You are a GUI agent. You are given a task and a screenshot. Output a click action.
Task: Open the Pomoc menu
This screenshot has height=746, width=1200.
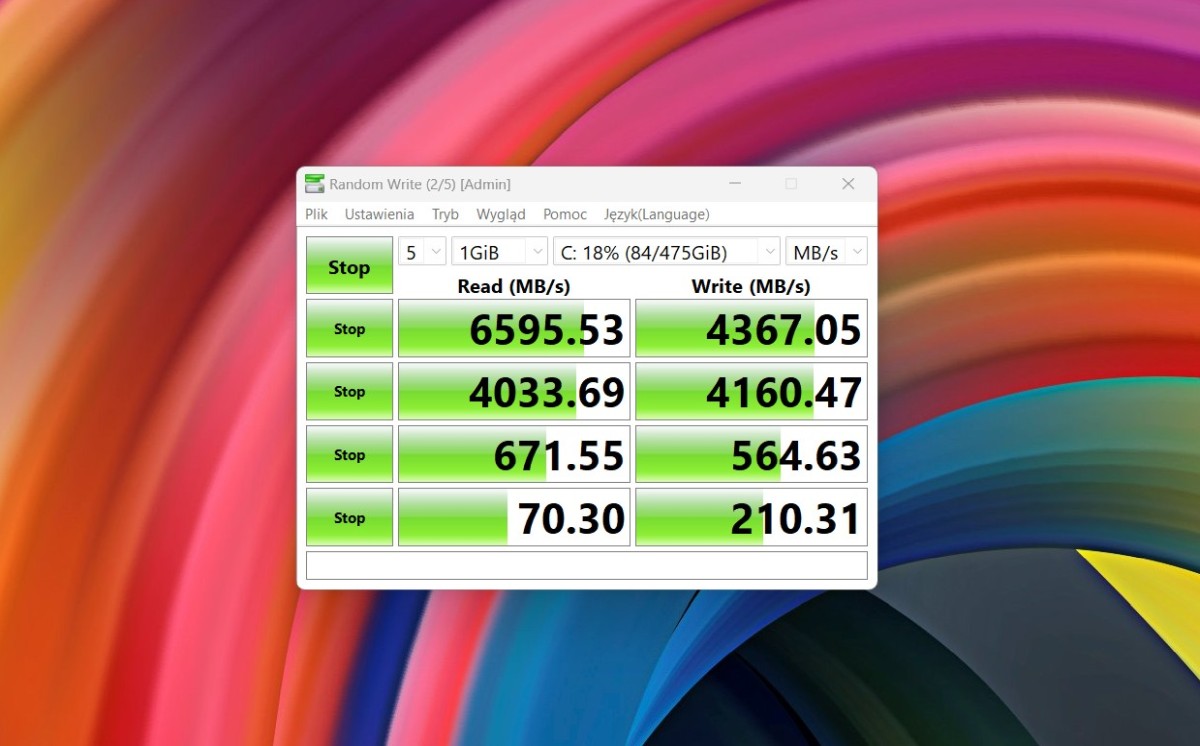click(565, 214)
